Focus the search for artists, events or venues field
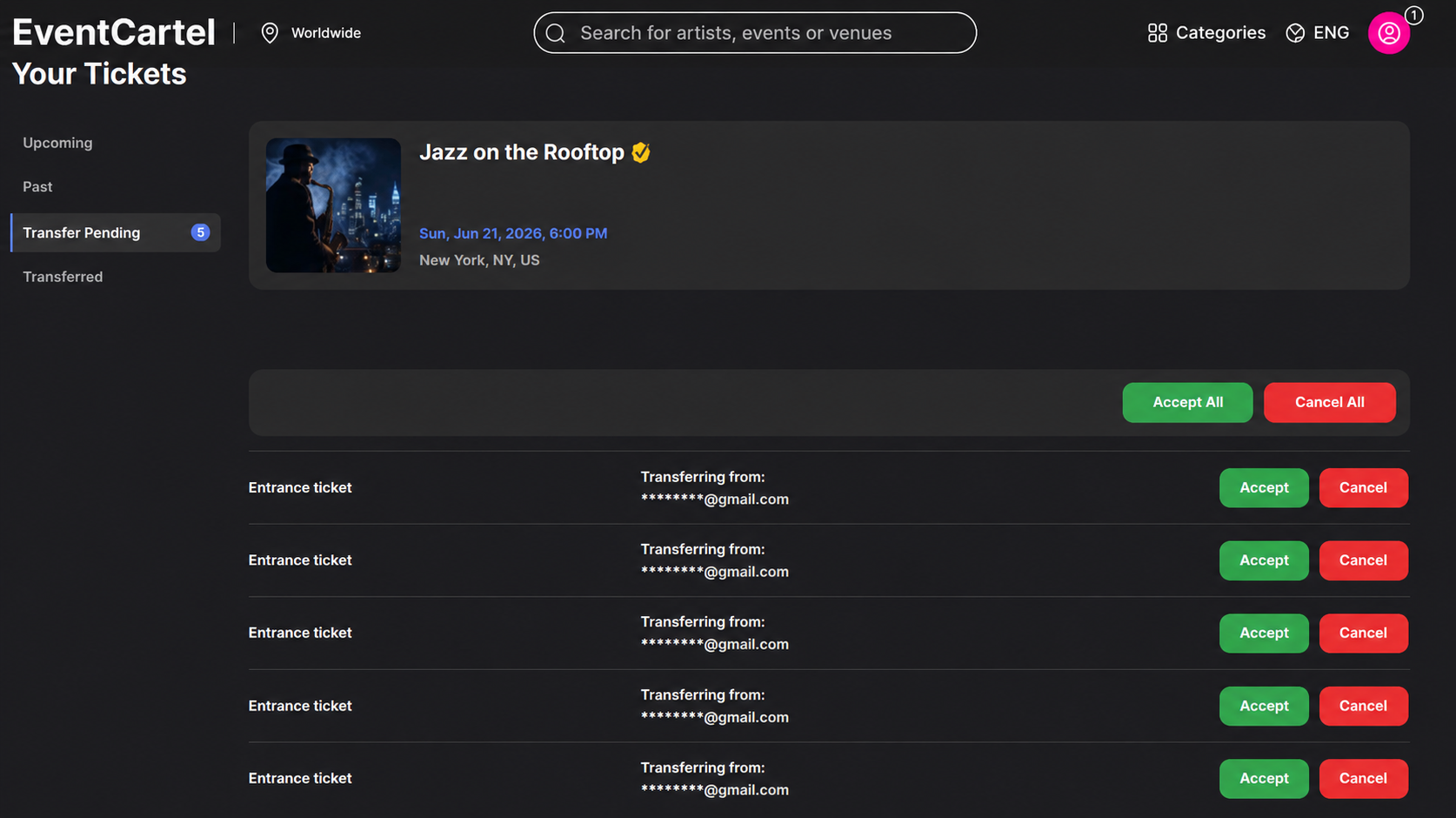This screenshot has height=818, width=1456. click(x=755, y=33)
